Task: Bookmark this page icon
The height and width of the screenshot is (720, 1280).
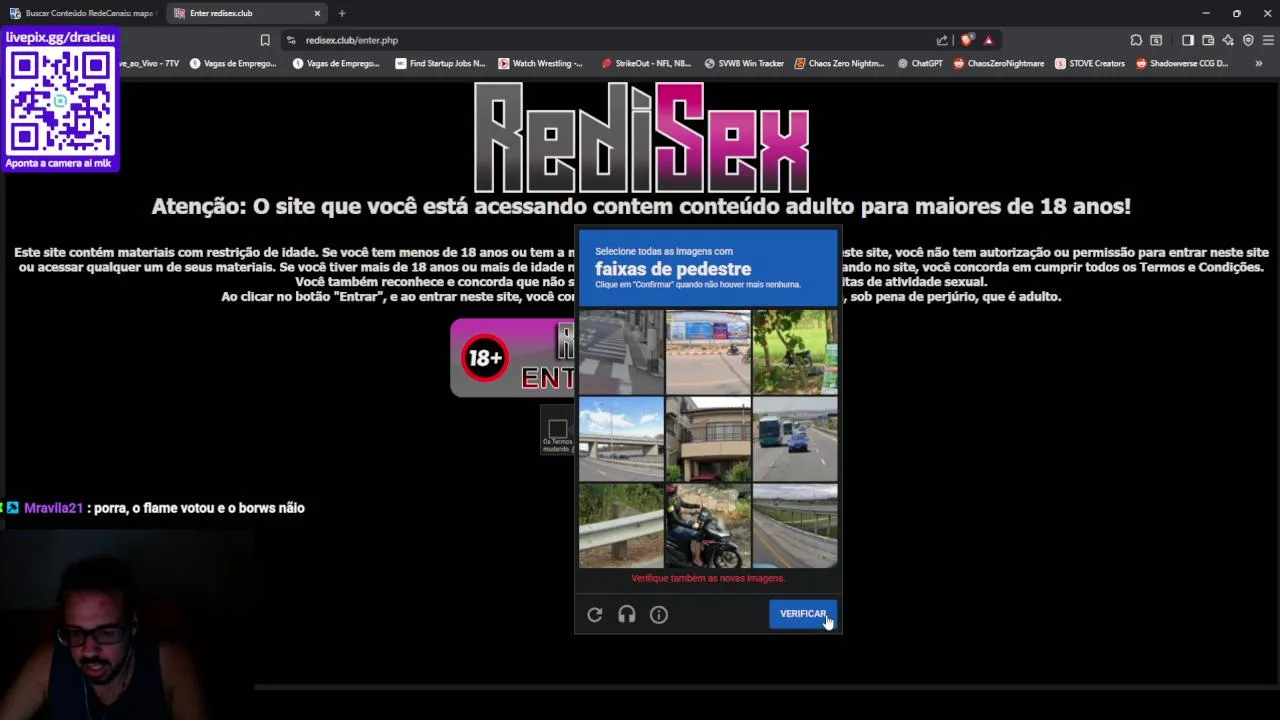Action: click(x=265, y=40)
